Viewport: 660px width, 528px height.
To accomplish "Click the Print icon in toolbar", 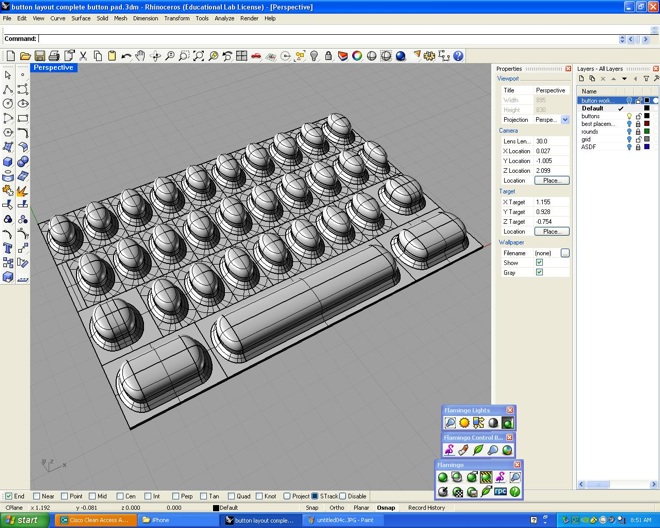I will click(53, 56).
